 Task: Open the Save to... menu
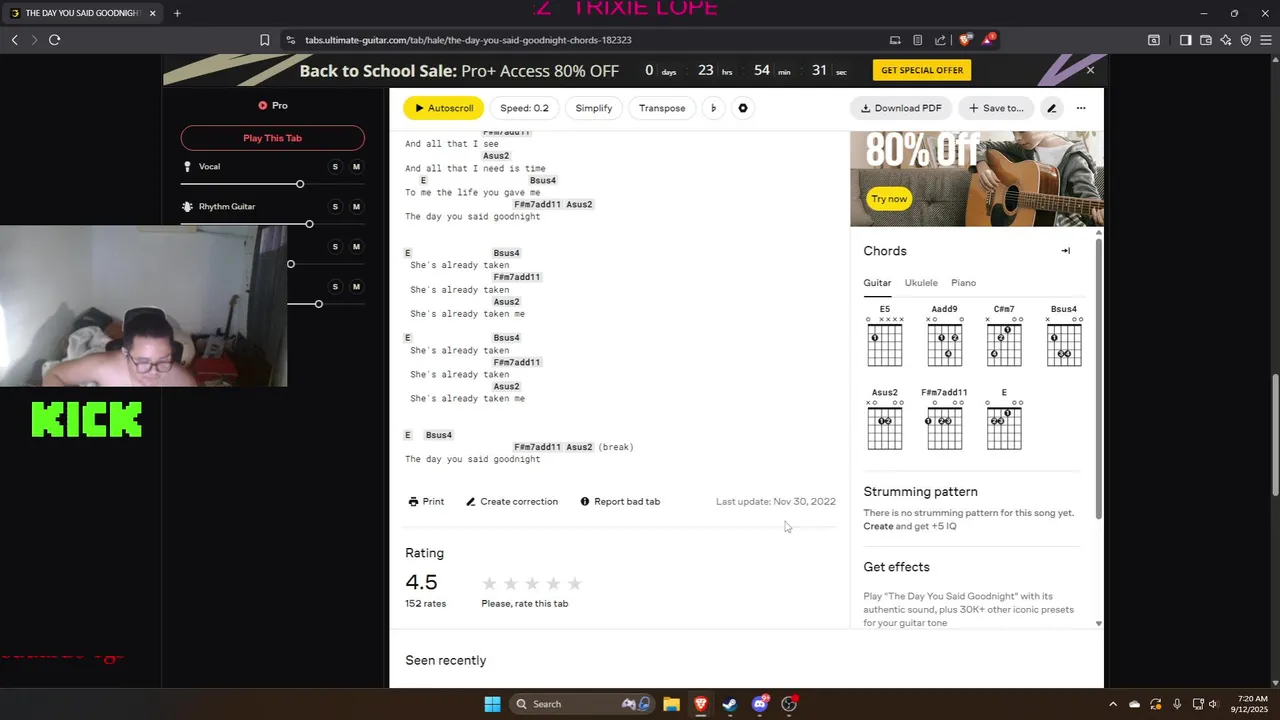pos(996,108)
